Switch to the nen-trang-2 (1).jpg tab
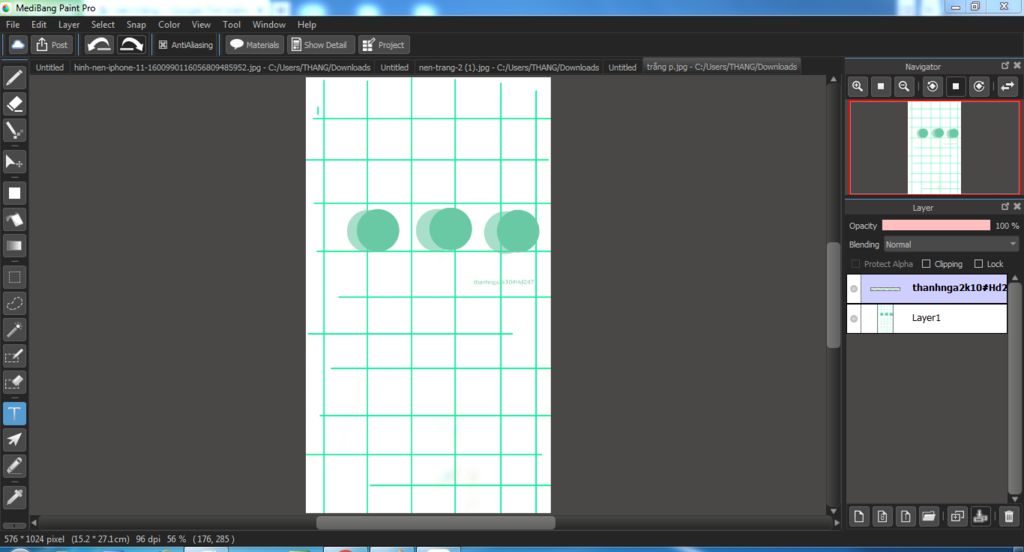1024x552 pixels. [x=508, y=67]
